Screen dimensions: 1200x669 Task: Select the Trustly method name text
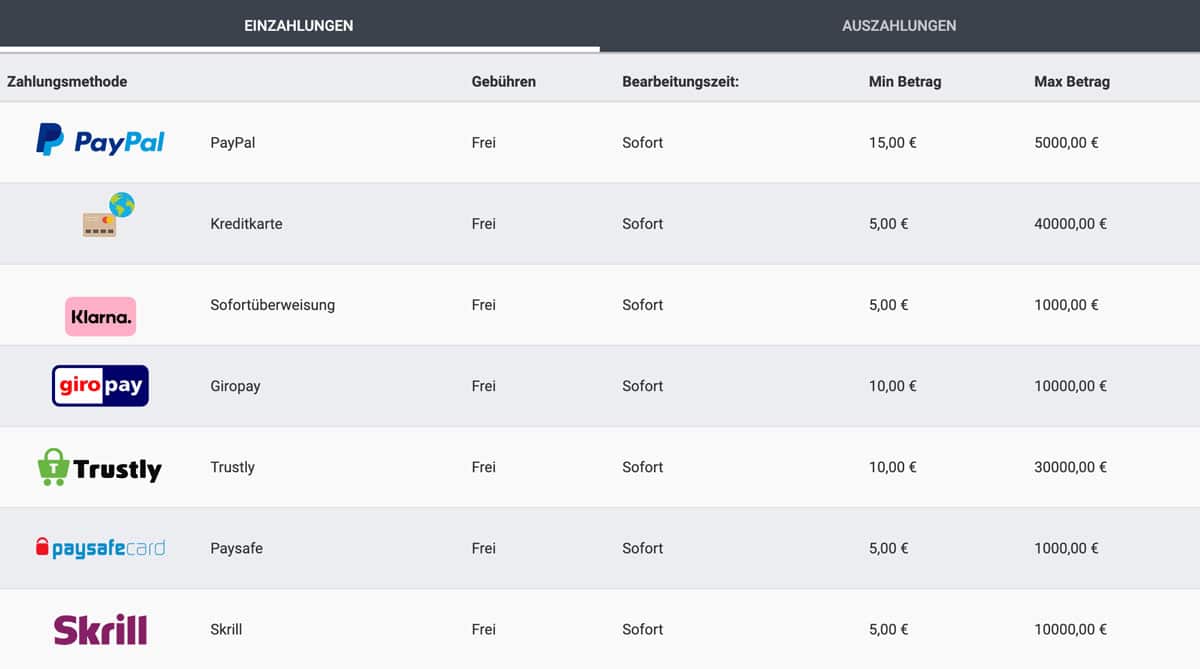pyautogui.click(x=232, y=467)
